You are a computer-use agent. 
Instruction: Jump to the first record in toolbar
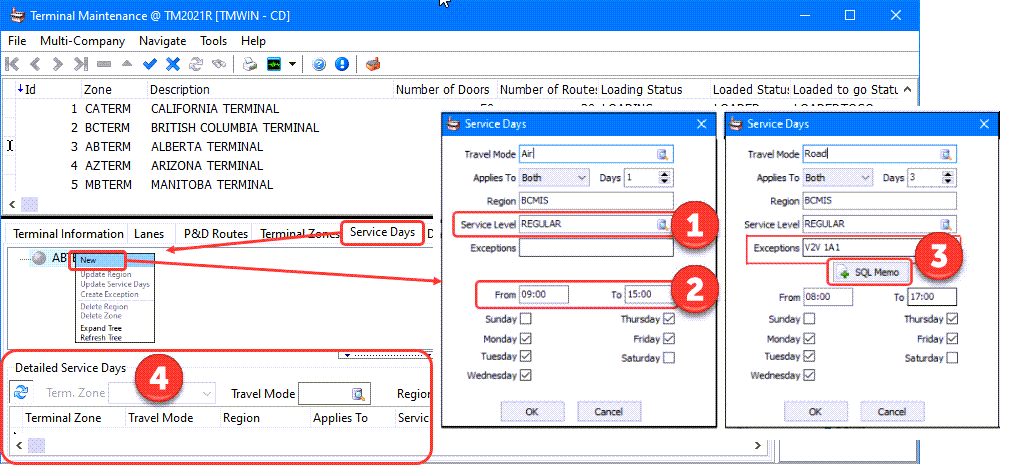point(12,64)
